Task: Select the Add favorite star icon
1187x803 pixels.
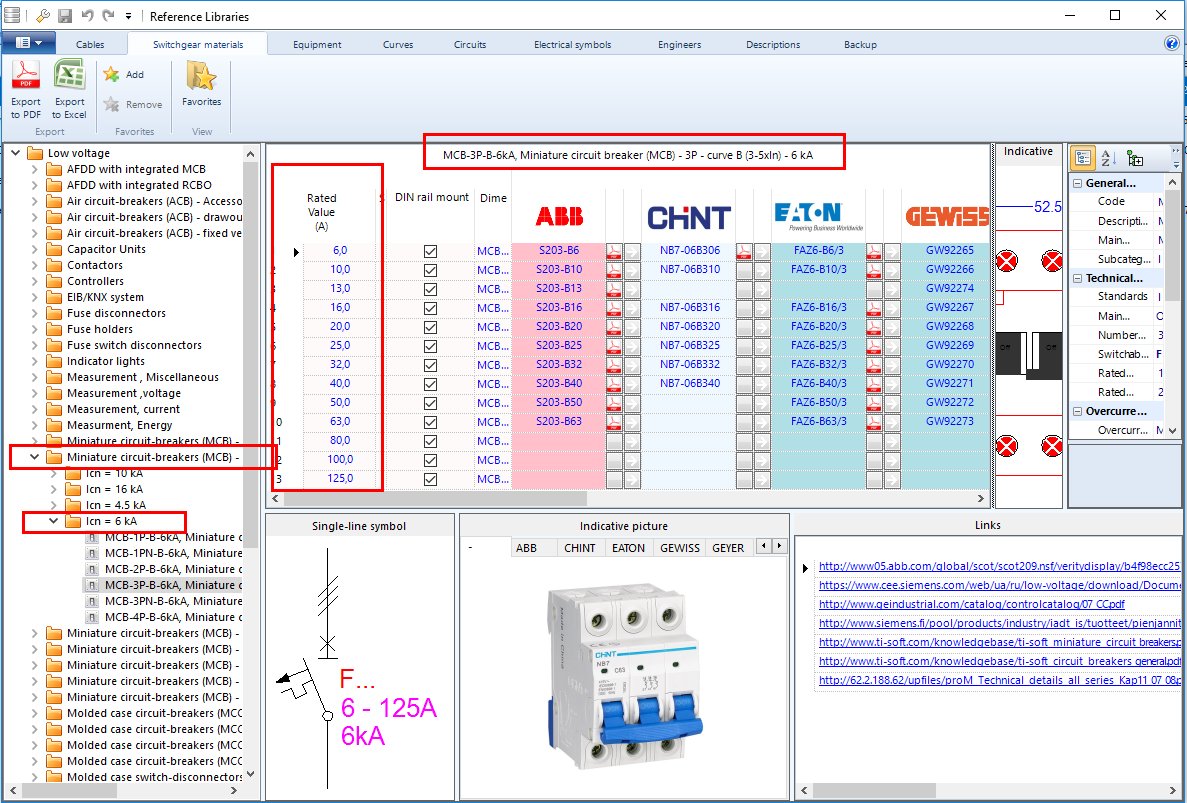Action: [113, 73]
